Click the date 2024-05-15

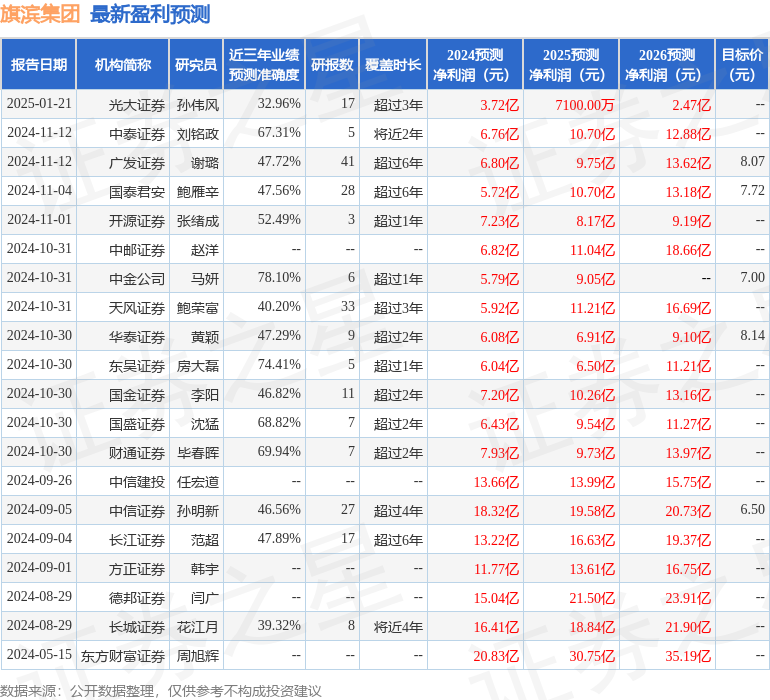click(39, 654)
